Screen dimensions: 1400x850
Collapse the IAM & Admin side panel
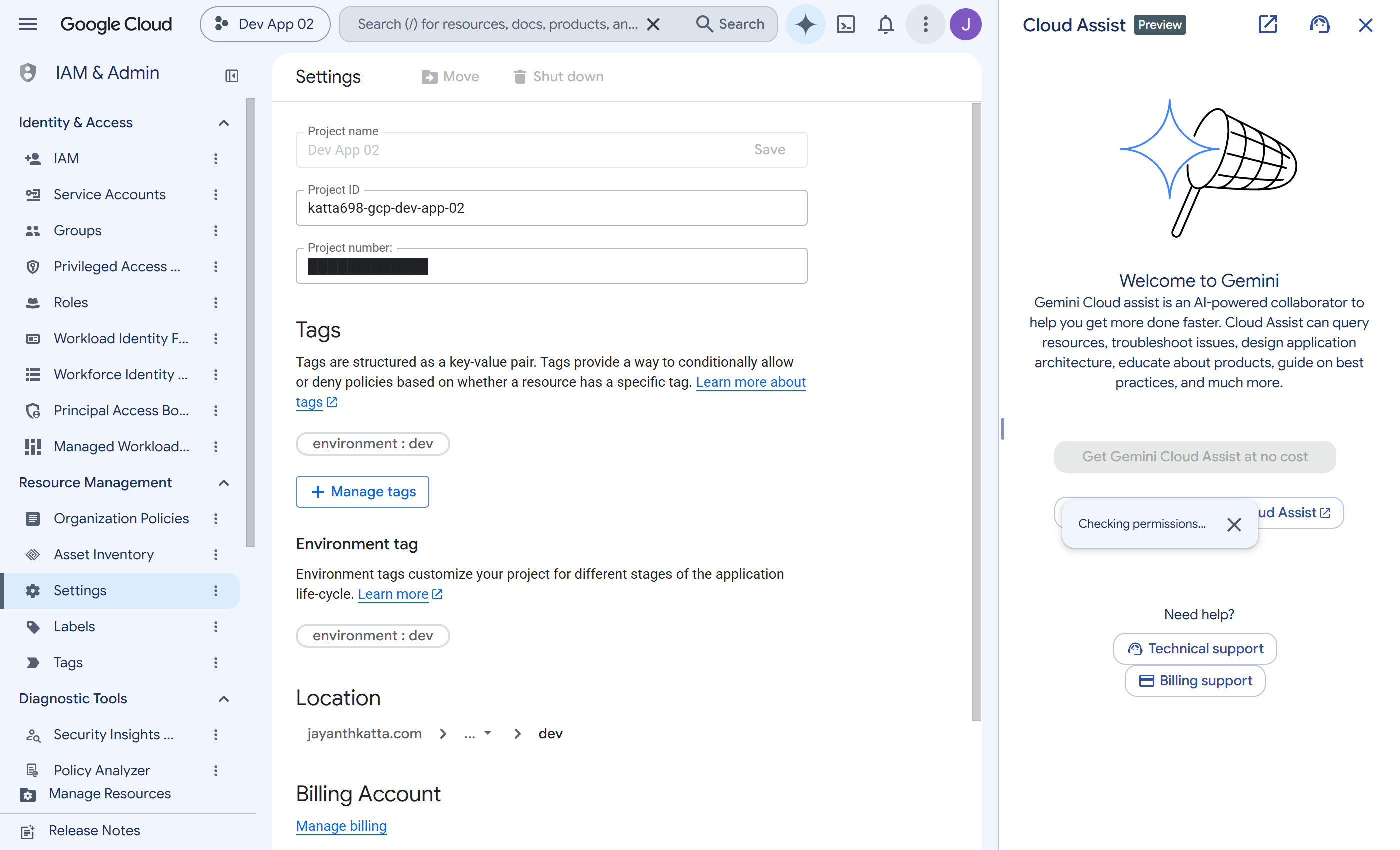click(x=232, y=75)
